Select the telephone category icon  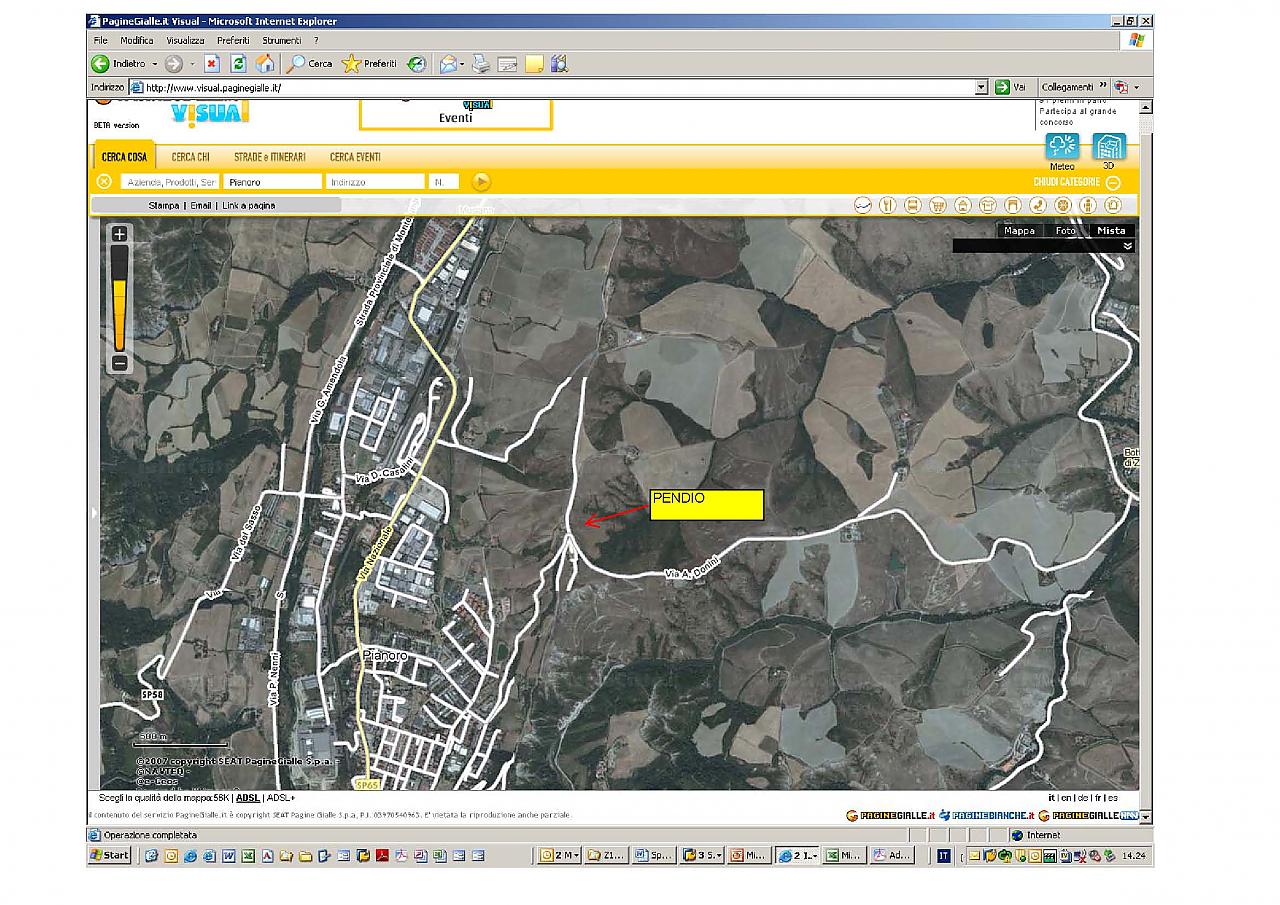[1038, 205]
